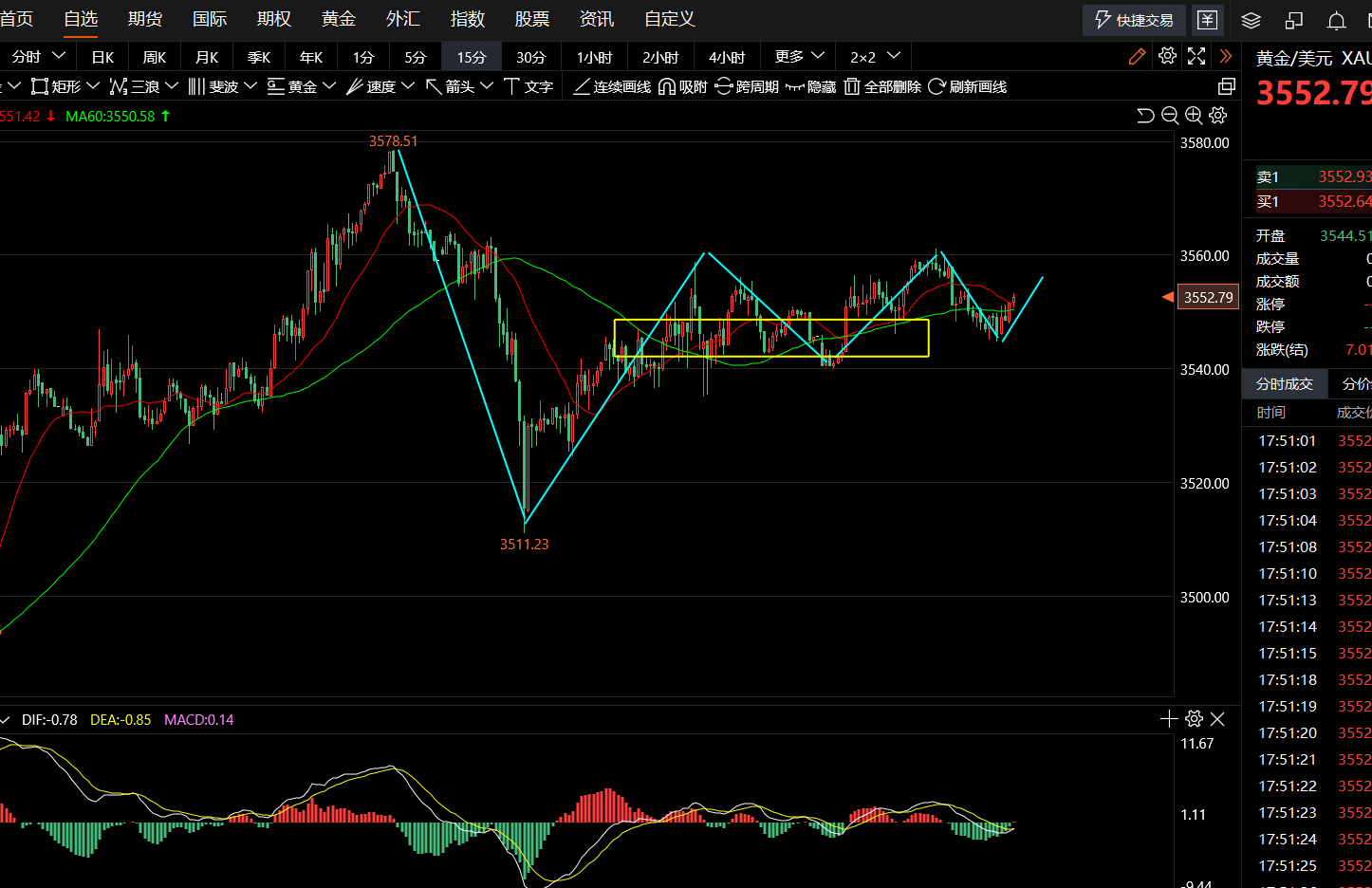
Task: Open the 股票 stocks tab
Action: tap(532, 19)
